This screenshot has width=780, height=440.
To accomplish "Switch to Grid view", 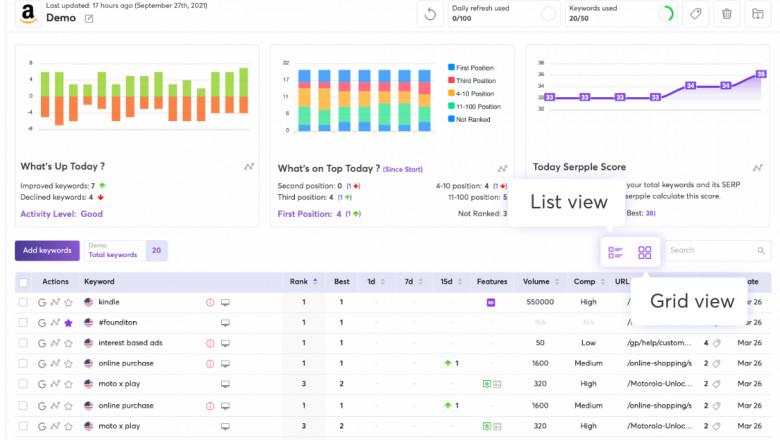I will 644,253.
